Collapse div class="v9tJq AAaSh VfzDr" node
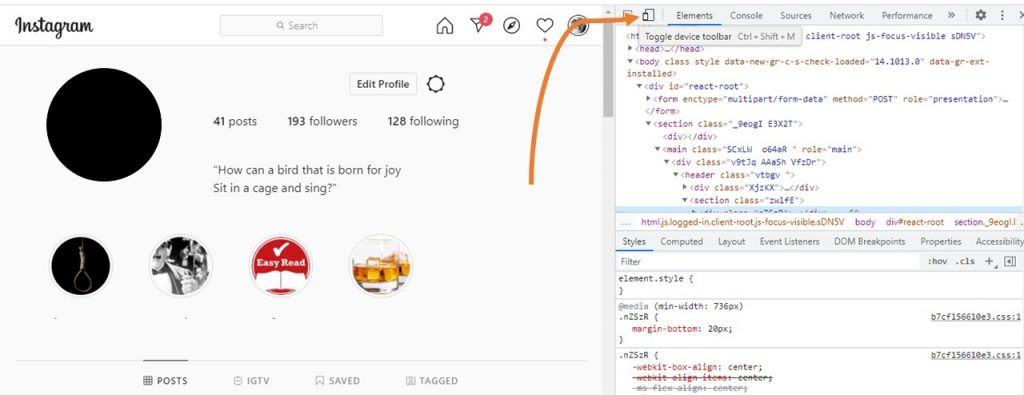 (667, 162)
